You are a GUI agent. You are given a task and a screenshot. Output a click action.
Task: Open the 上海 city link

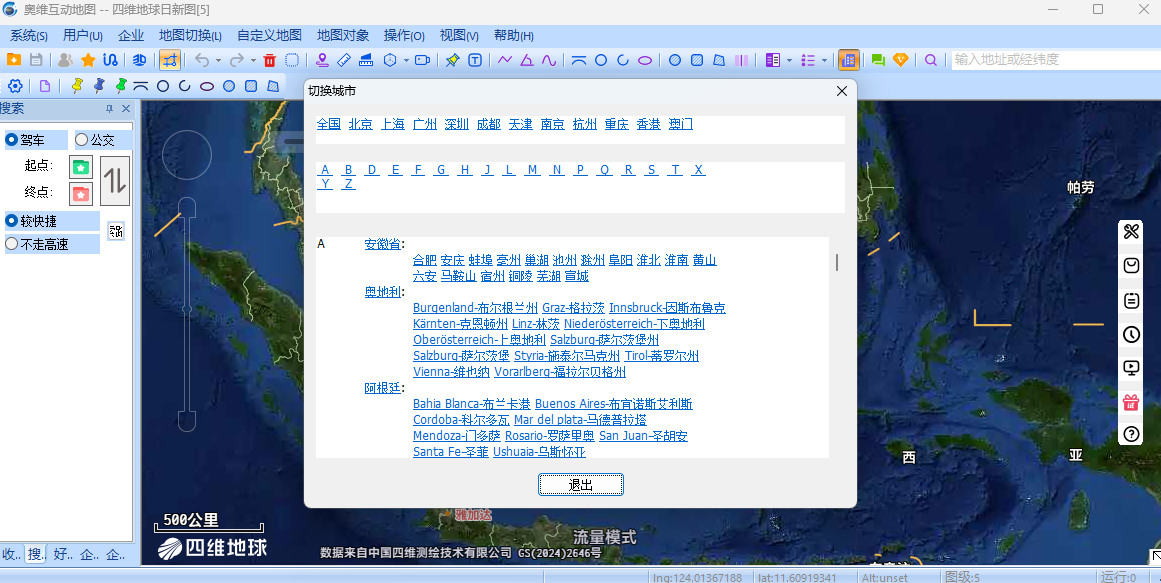(x=392, y=123)
